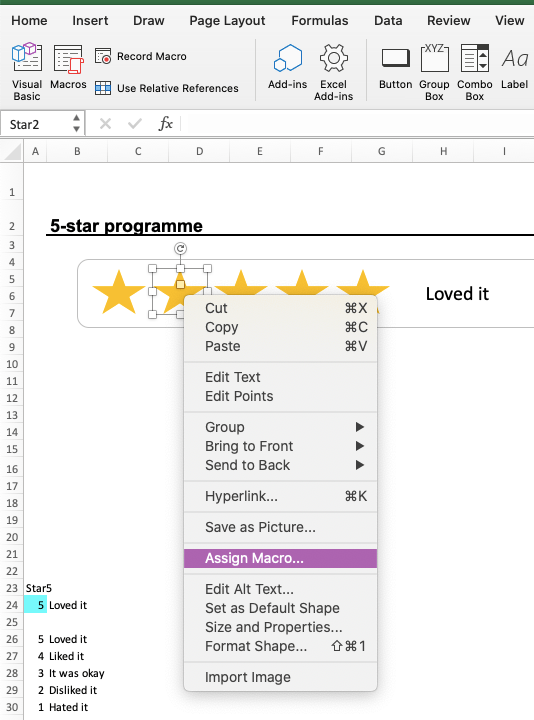Expand the Bring to Front submenu
This screenshot has width=534, height=720.
[x=360, y=446]
